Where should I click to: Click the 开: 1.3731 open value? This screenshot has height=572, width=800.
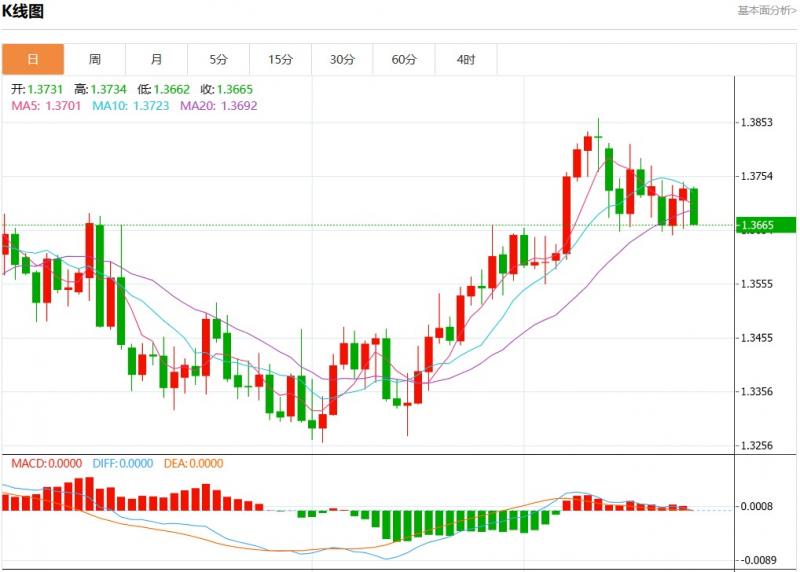(37, 89)
